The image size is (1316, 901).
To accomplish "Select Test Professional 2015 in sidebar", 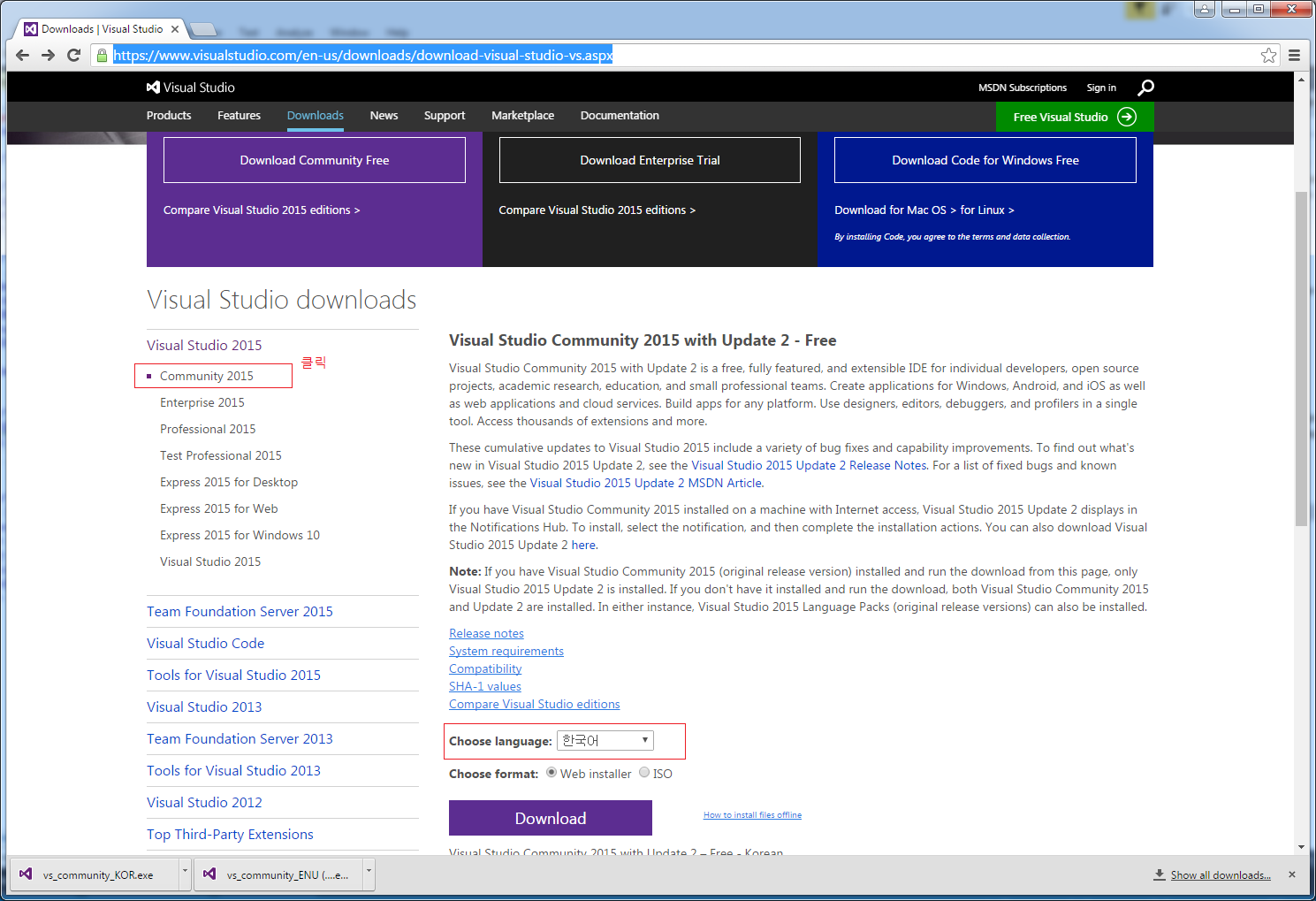I will tap(221, 455).
